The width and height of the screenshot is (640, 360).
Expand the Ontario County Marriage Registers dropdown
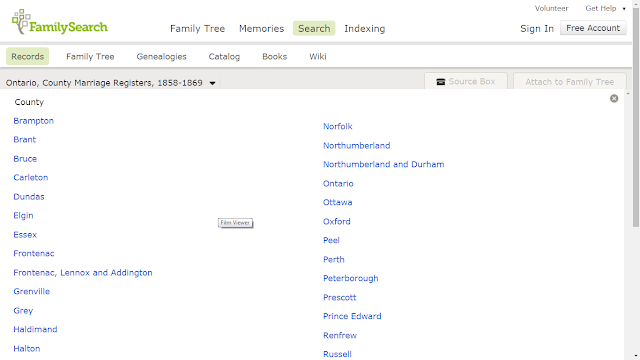(x=212, y=83)
